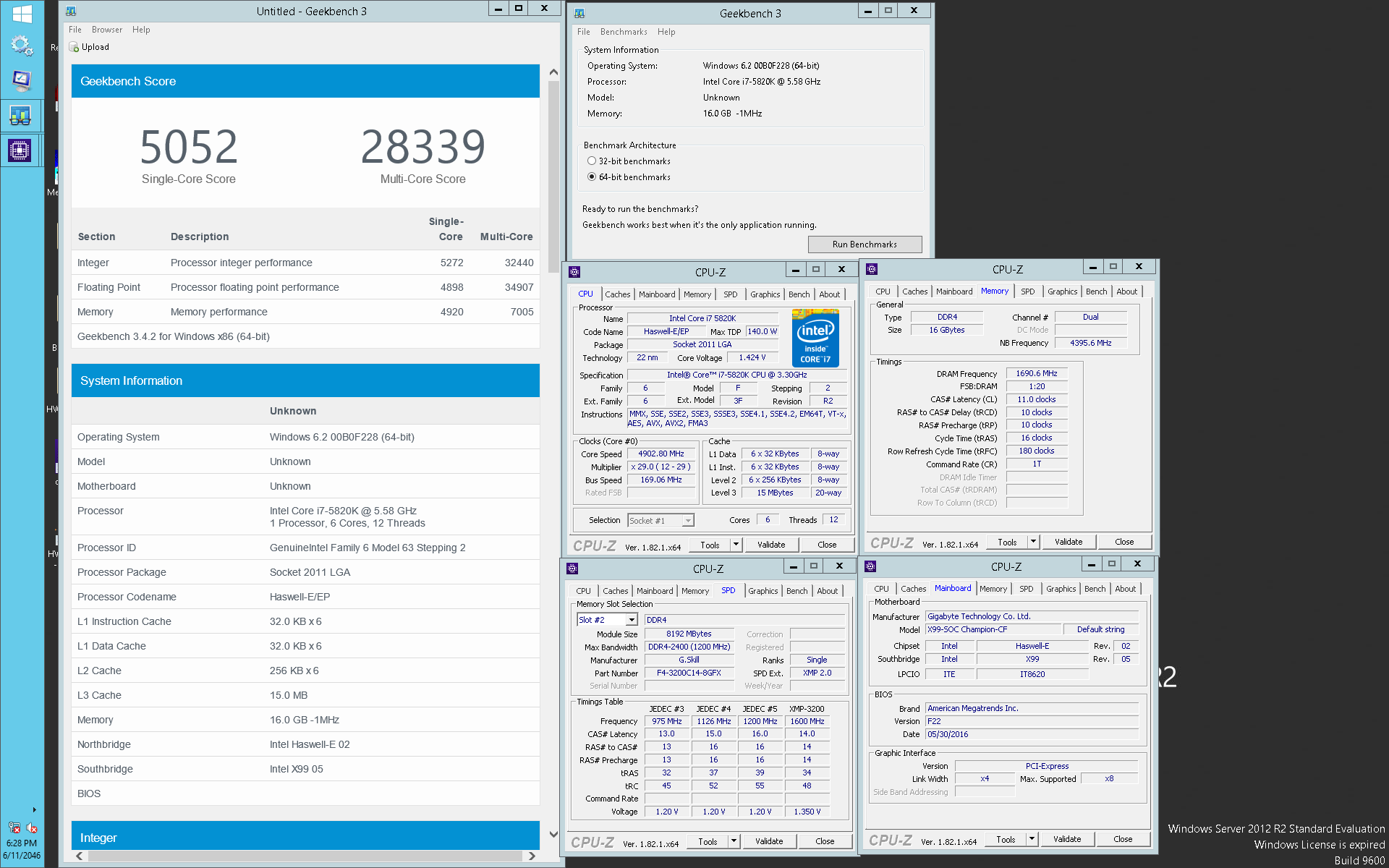Switch to Mainboard tab in CPU-Z CPU window

click(x=657, y=294)
